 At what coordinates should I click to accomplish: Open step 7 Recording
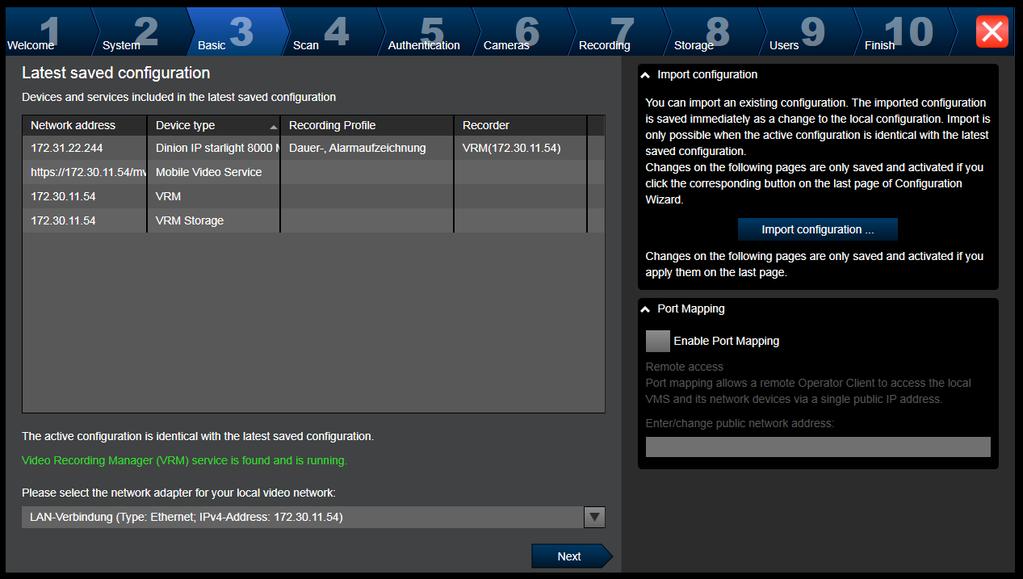tap(617, 31)
